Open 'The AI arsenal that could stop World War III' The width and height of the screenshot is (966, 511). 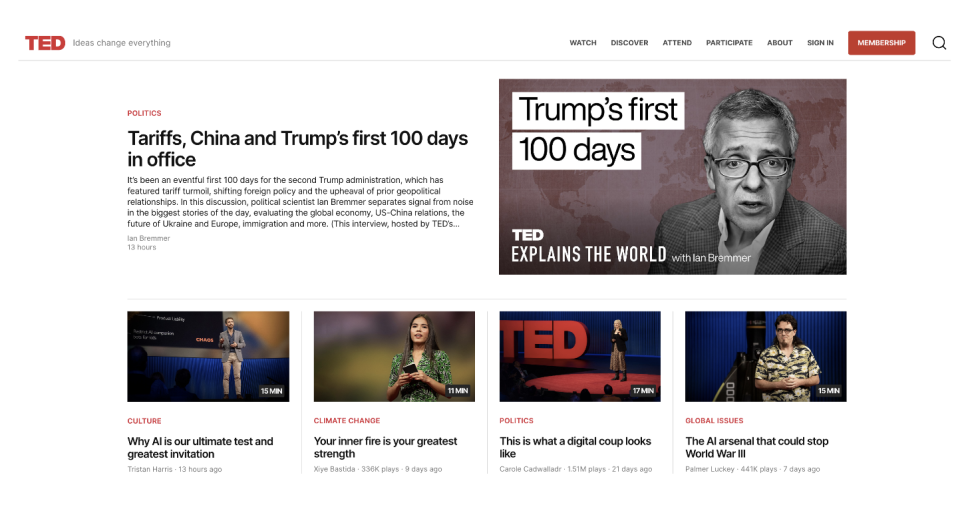click(757, 448)
